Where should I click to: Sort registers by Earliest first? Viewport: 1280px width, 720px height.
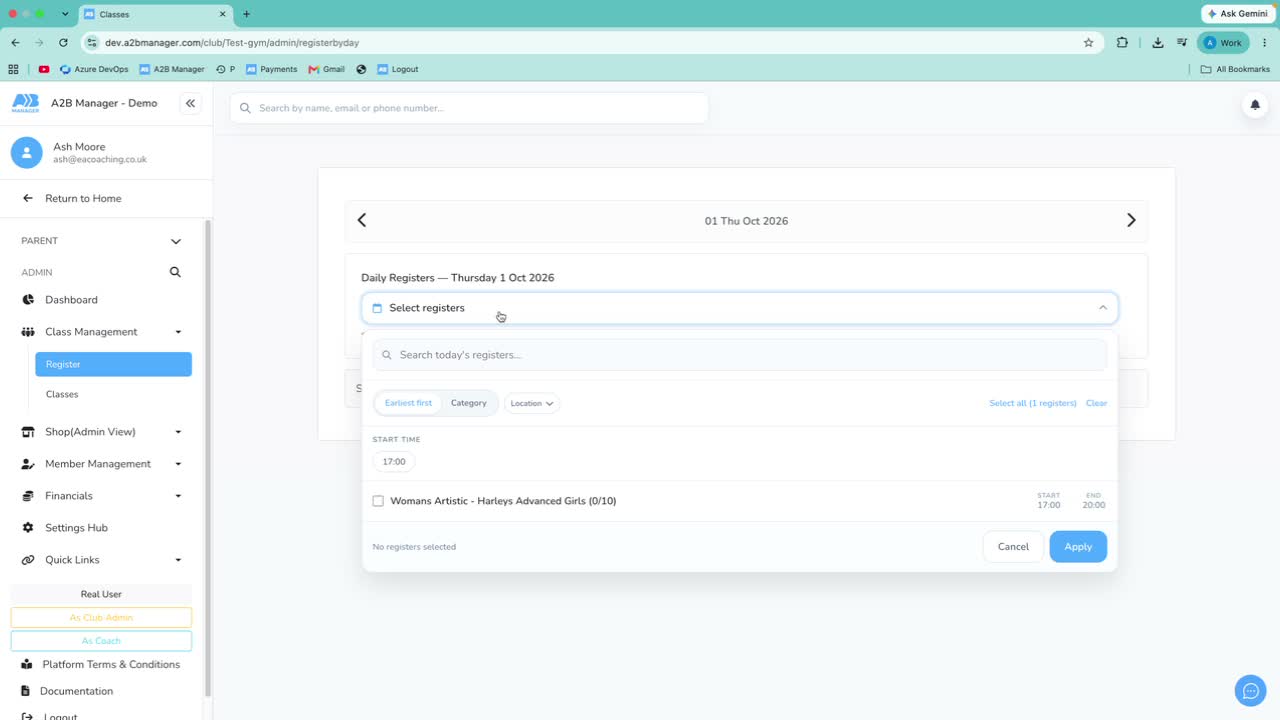pos(408,403)
